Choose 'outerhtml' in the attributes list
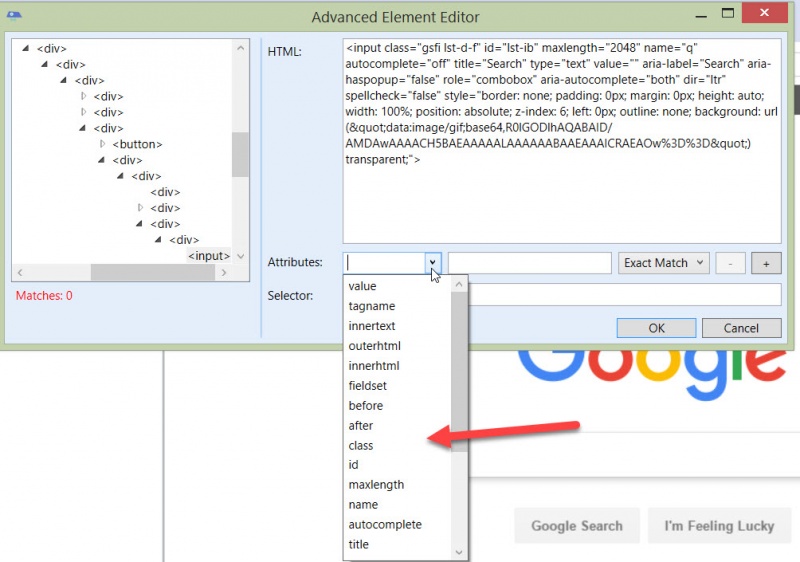Image resolution: width=800 pixels, height=562 pixels. point(374,346)
